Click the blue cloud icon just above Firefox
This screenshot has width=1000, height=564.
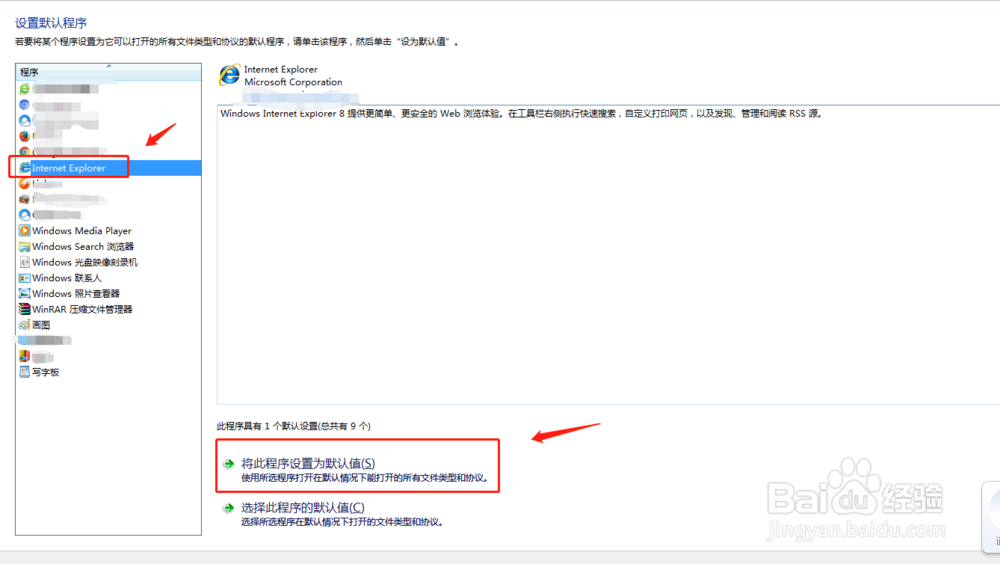click(x=24, y=121)
